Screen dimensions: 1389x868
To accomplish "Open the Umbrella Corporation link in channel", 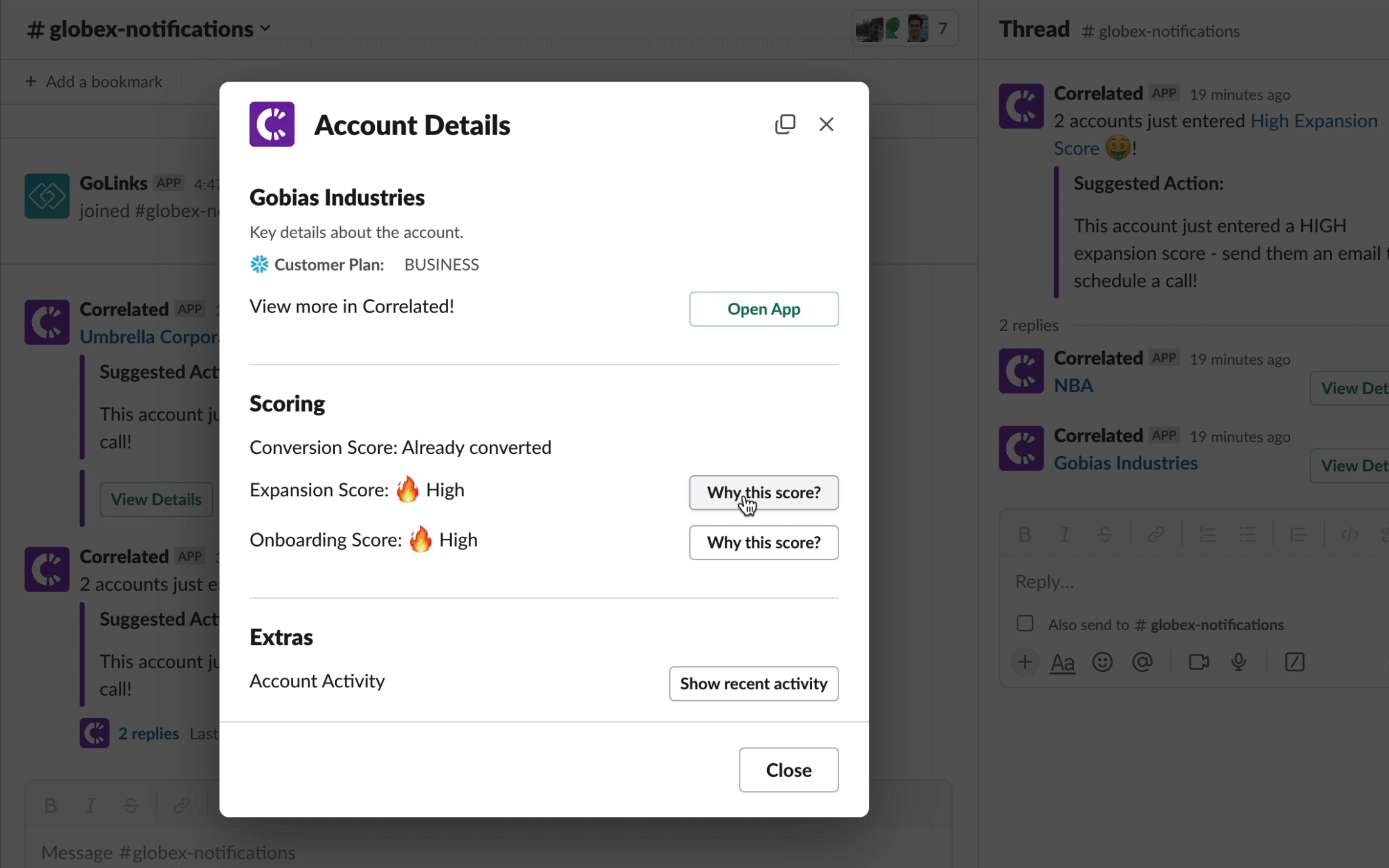I will pos(149,337).
